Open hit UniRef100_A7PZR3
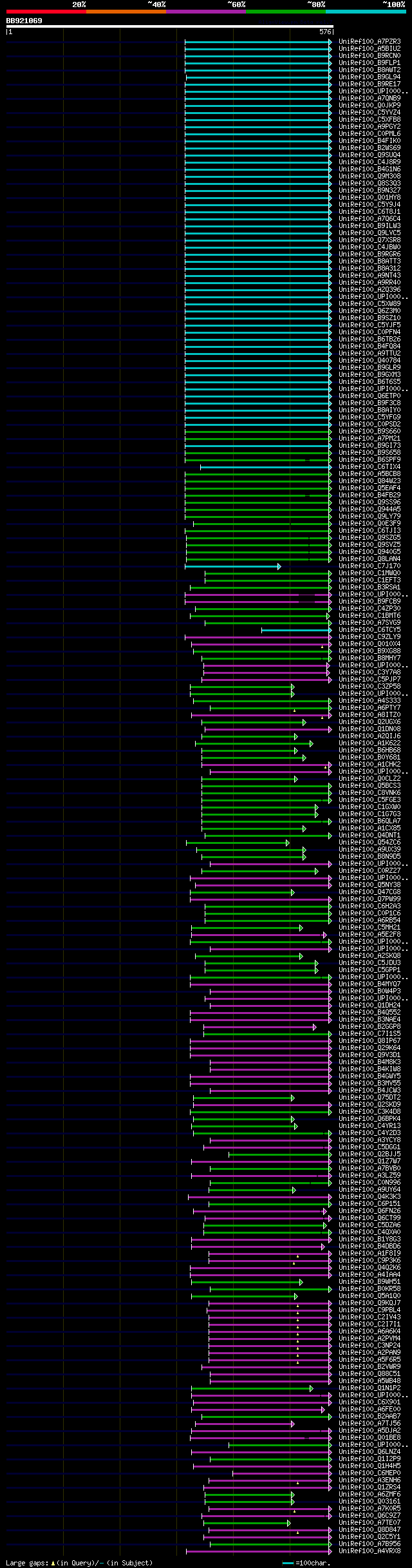 [x=370, y=42]
